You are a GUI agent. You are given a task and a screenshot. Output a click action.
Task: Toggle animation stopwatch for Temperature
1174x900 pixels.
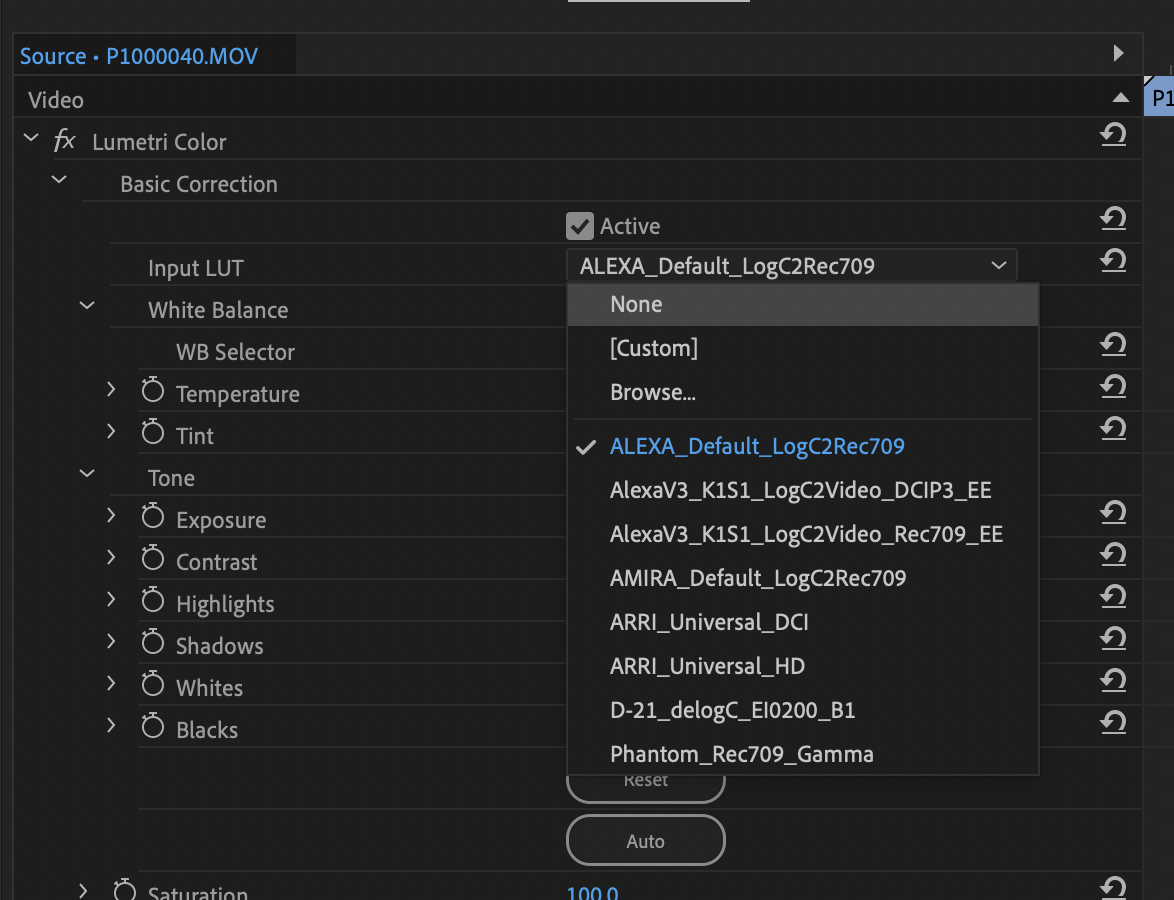pyautogui.click(x=151, y=390)
